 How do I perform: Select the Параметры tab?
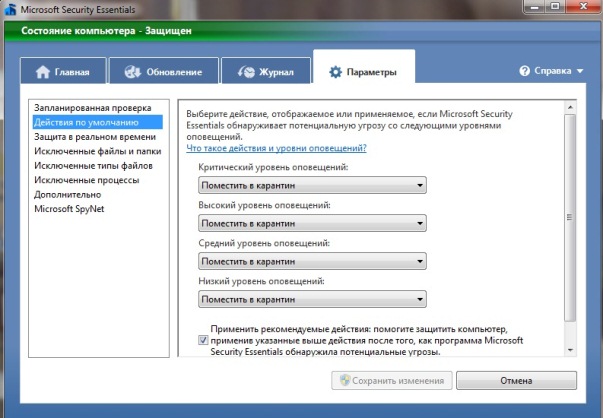(x=364, y=67)
